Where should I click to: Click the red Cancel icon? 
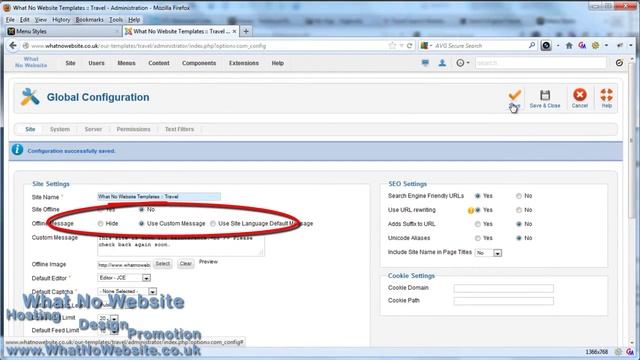pos(580,95)
